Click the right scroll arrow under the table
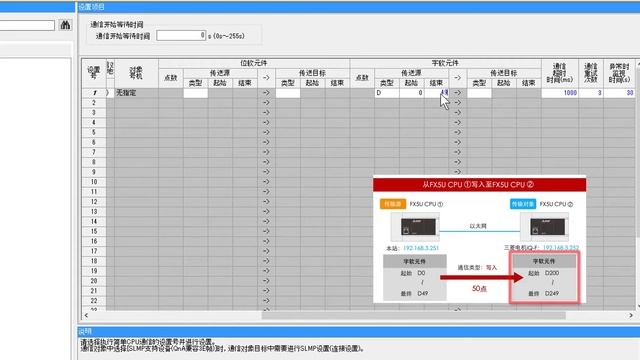The width and height of the screenshot is (640, 360). click(x=631, y=316)
